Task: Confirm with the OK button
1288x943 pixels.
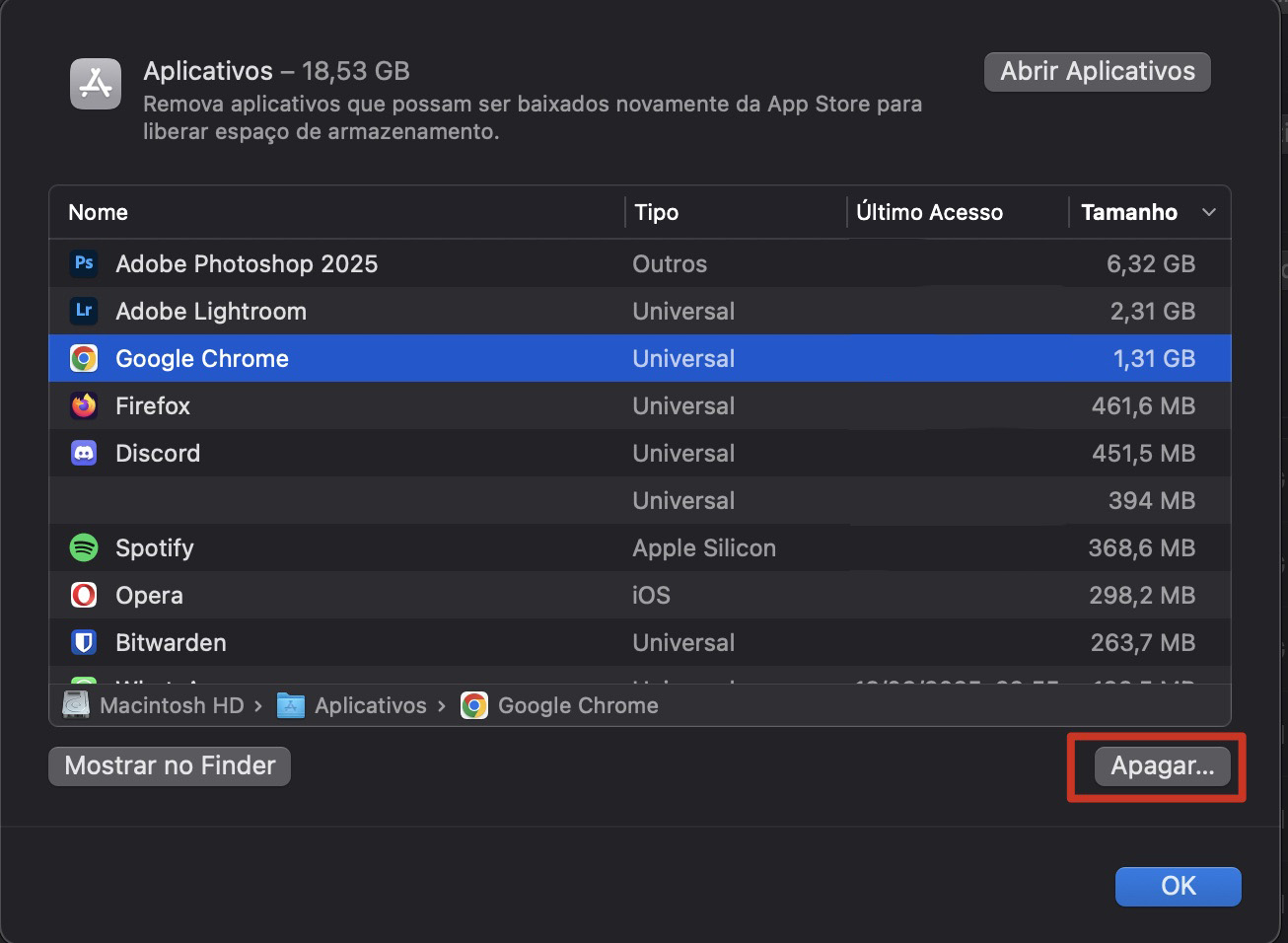Action: point(1178,886)
